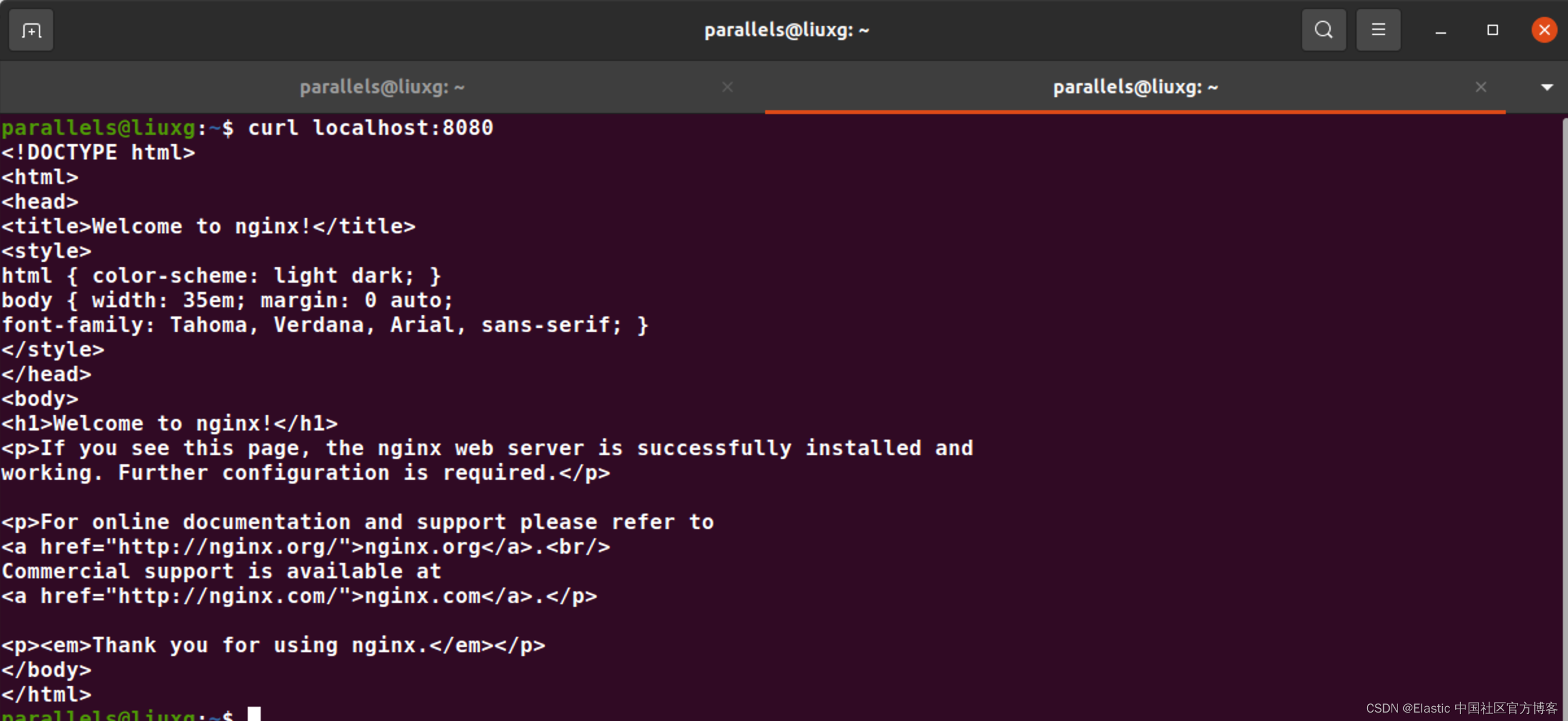Click the font-family Tahoma style line

point(325,325)
